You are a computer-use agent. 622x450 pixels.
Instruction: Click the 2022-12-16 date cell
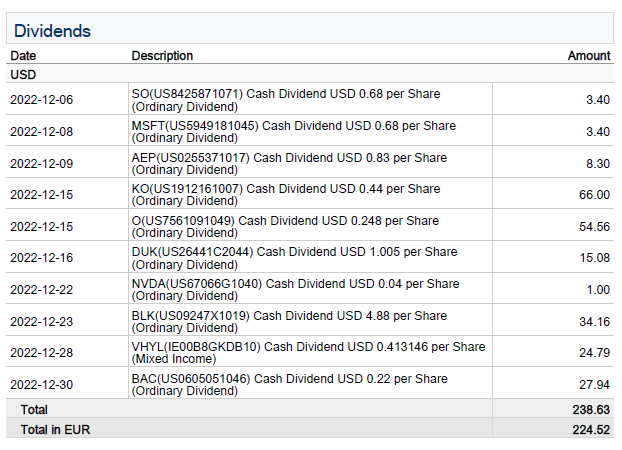click(41, 258)
